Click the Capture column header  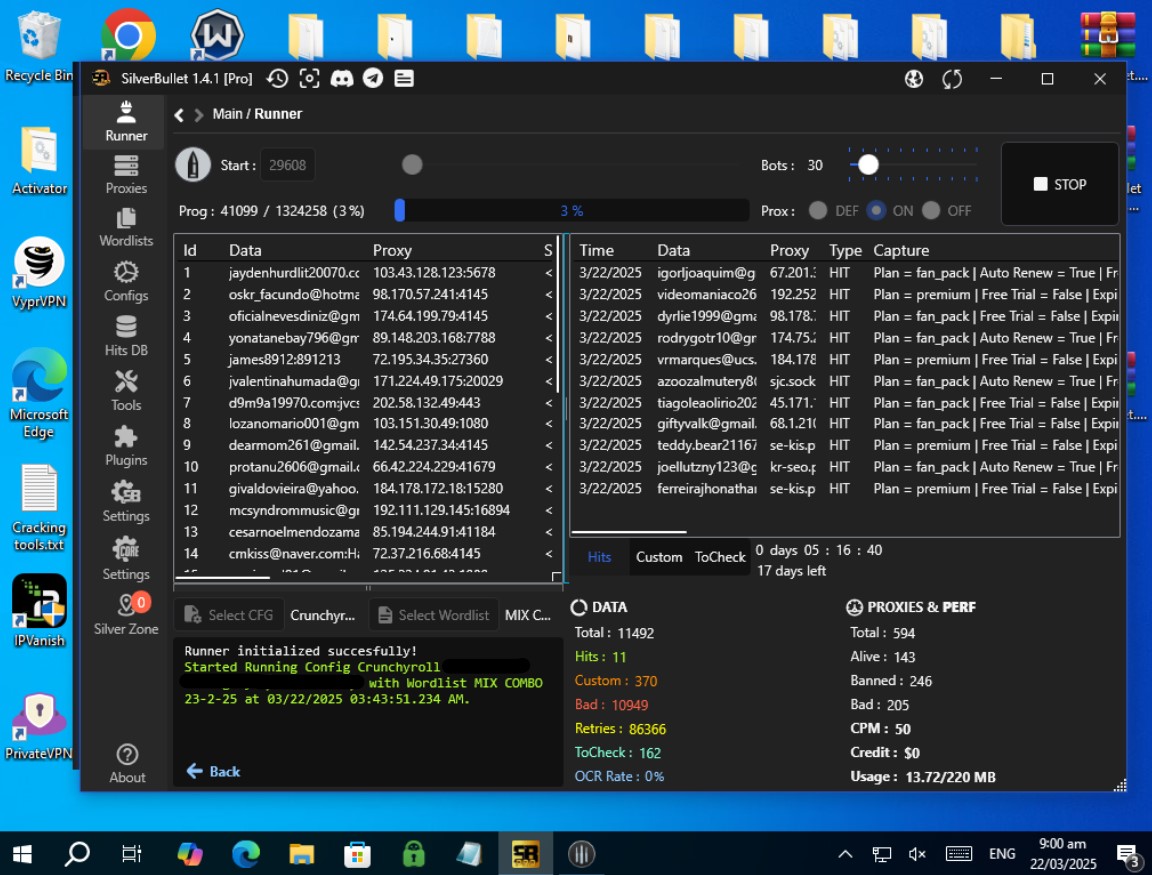click(901, 251)
